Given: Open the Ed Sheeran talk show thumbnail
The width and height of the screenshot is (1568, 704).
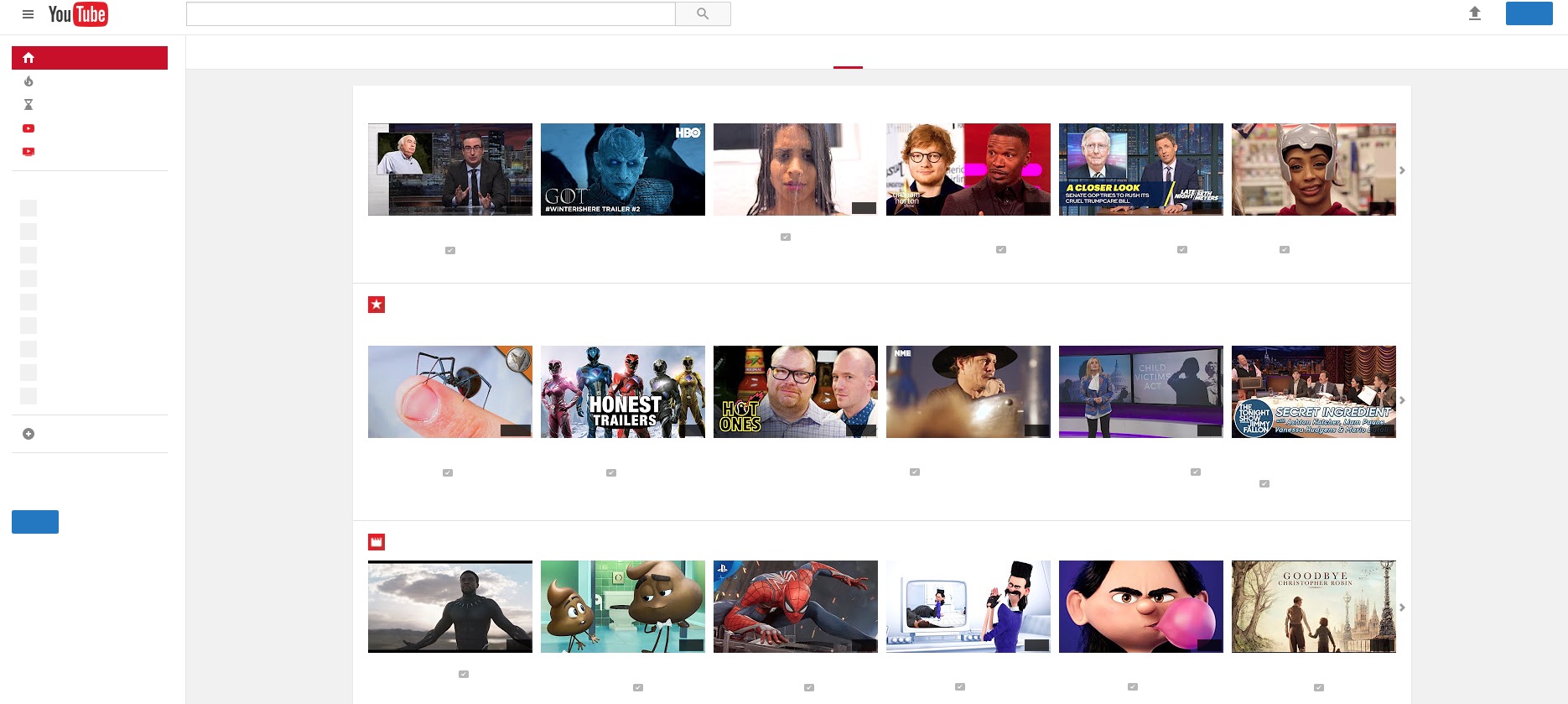Looking at the screenshot, I should tap(968, 169).
